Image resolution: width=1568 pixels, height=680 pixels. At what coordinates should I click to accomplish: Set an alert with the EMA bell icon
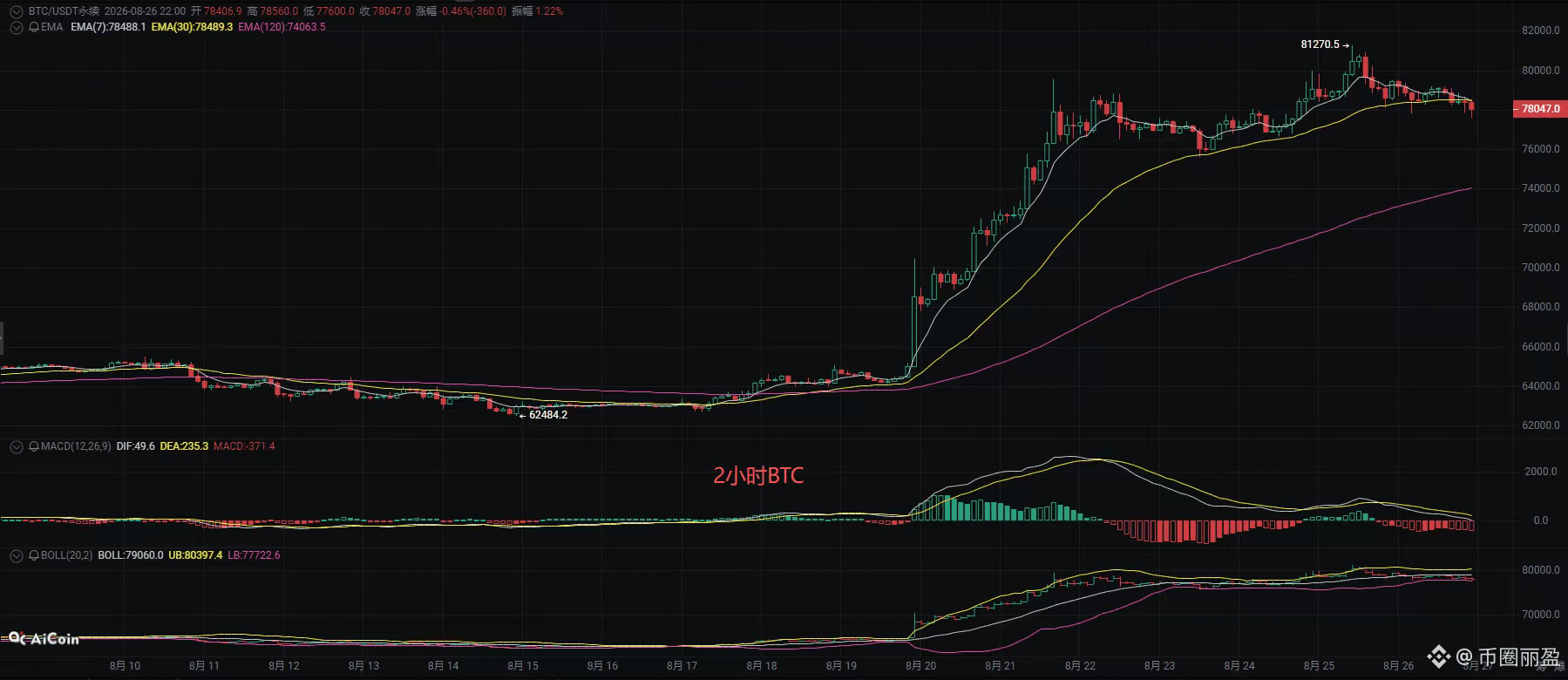(34, 27)
